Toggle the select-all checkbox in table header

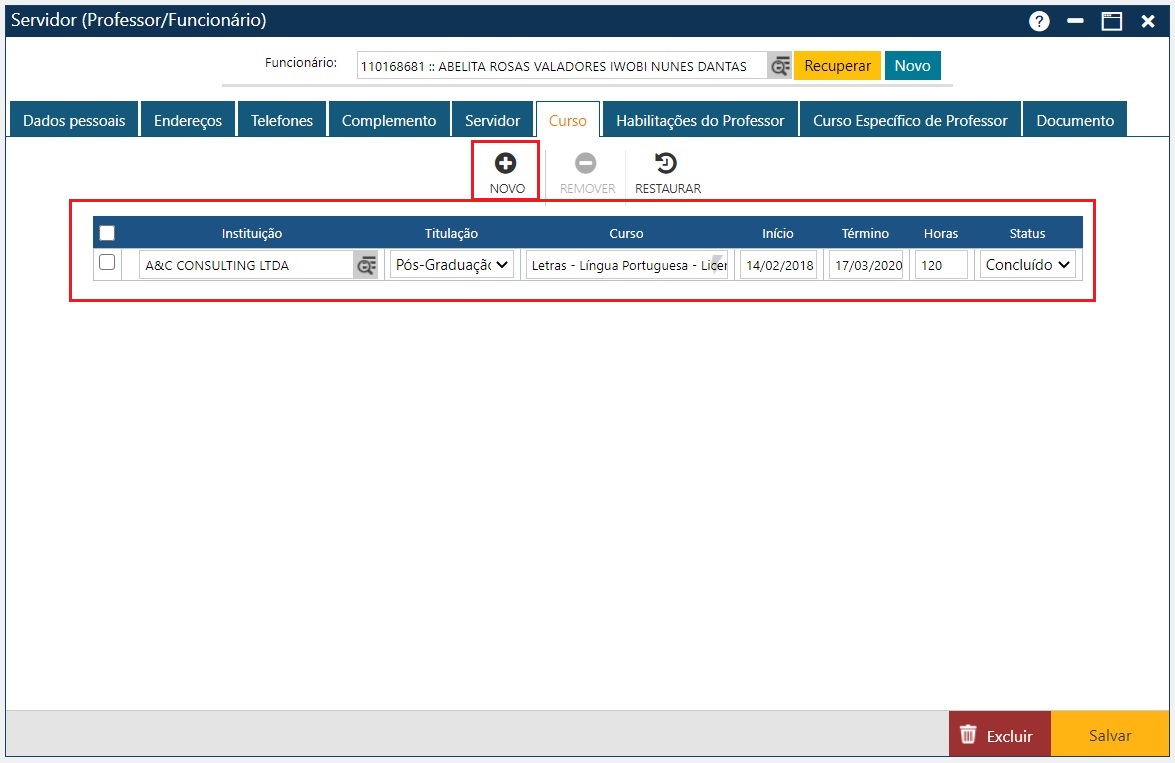pyautogui.click(x=107, y=233)
